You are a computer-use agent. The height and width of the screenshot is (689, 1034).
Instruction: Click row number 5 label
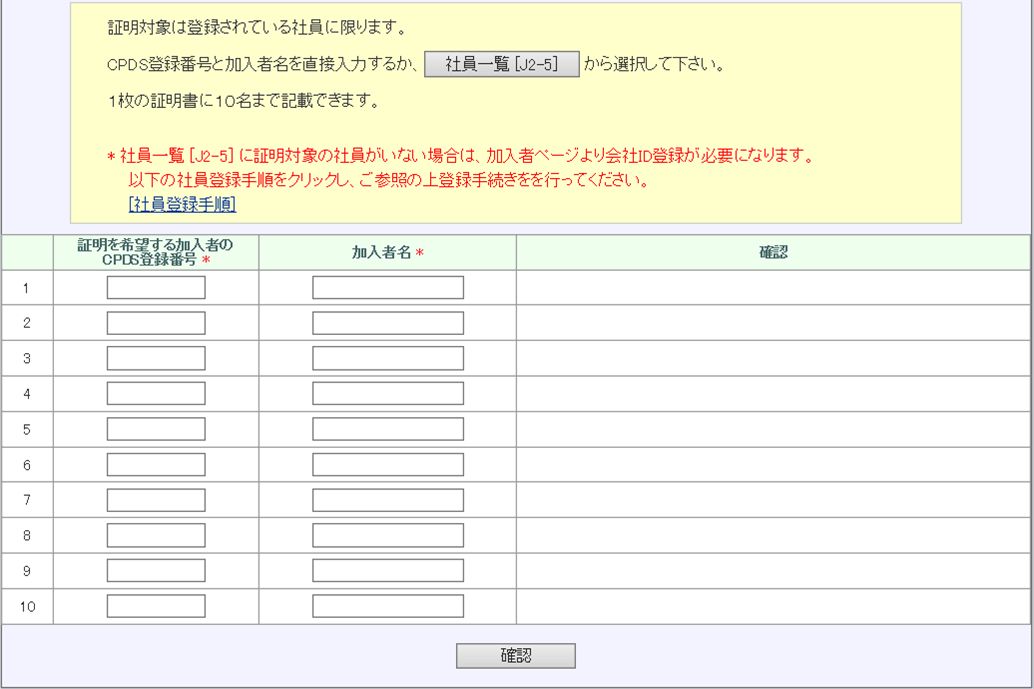coord(26,429)
